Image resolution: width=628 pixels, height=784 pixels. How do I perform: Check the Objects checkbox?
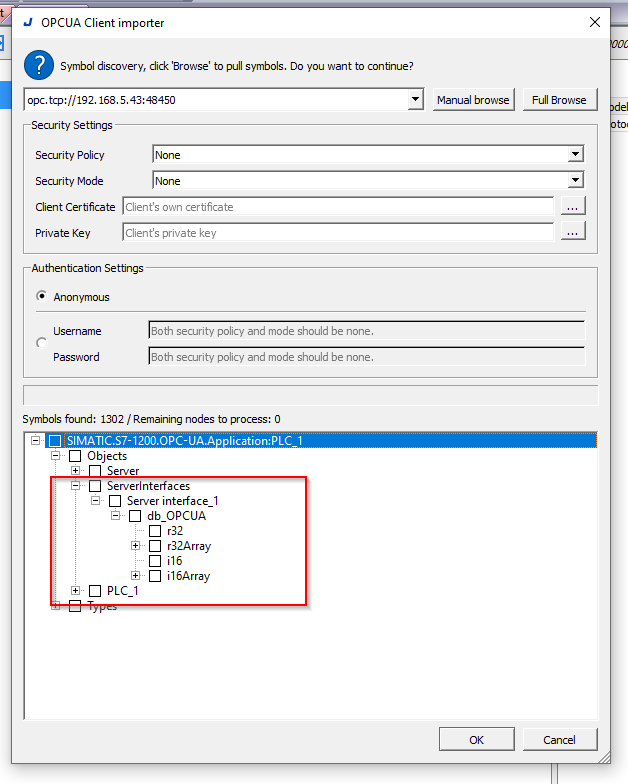pos(75,456)
